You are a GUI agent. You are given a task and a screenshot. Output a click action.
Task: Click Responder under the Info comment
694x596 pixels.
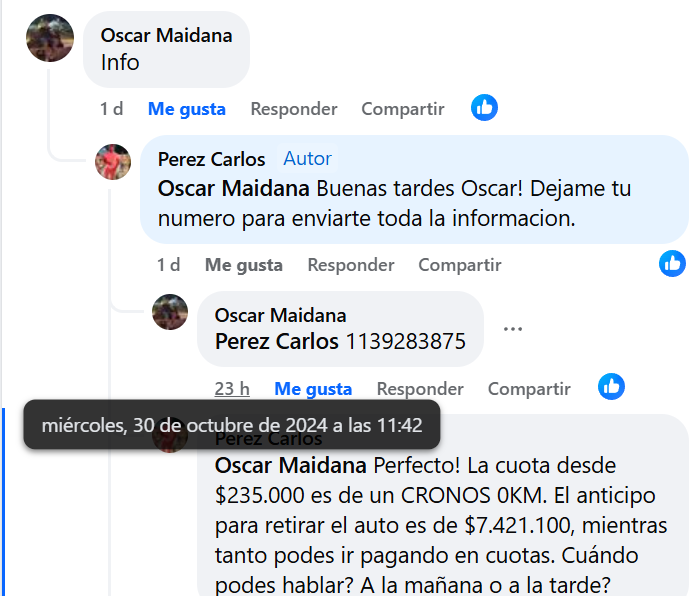294,109
